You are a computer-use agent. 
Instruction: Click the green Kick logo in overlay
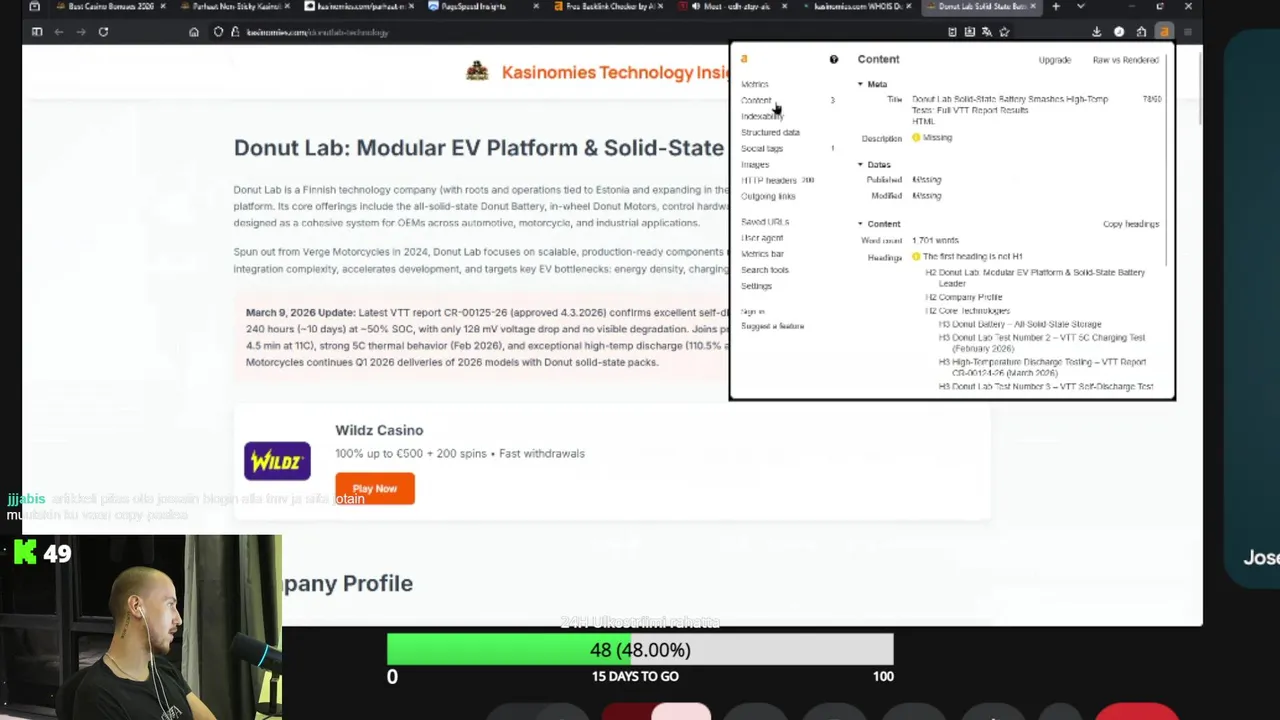pos(25,552)
